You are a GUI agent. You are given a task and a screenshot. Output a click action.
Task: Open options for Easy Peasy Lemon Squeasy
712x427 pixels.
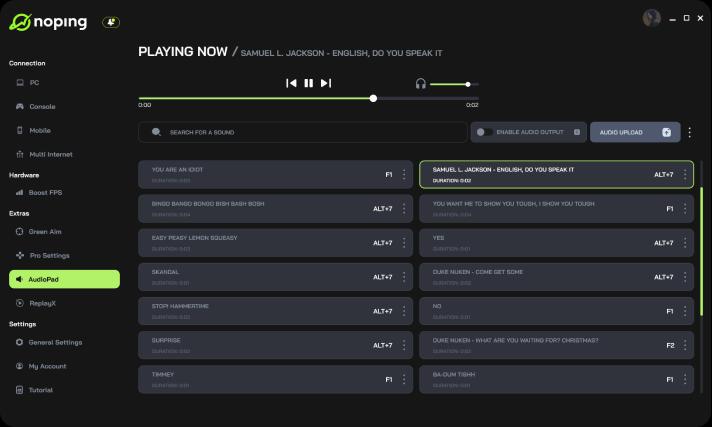404,243
